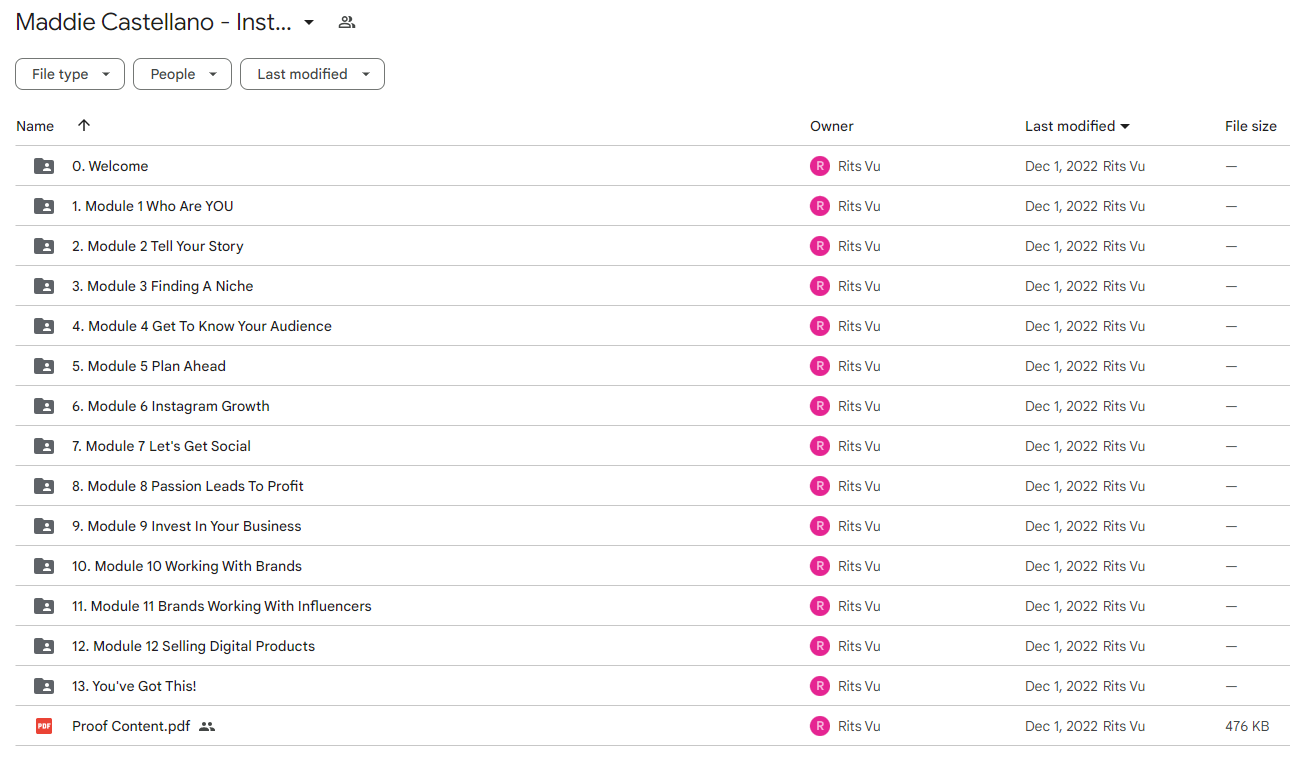Viewport: 1290px width, 766px height.
Task: Click folder icon for 0. Welcome
Action: tap(44, 166)
